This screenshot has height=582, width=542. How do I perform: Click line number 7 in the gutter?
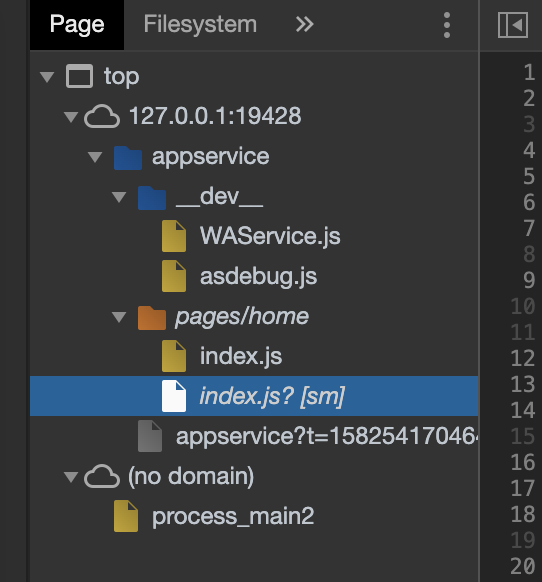529,228
